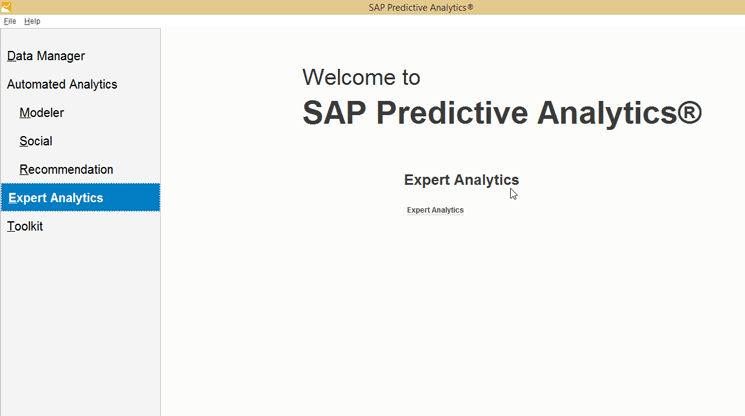Image resolution: width=745 pixels, height=416 pixels.
Task: Select Automated Analytics in the sidebar
Action: 62,84
